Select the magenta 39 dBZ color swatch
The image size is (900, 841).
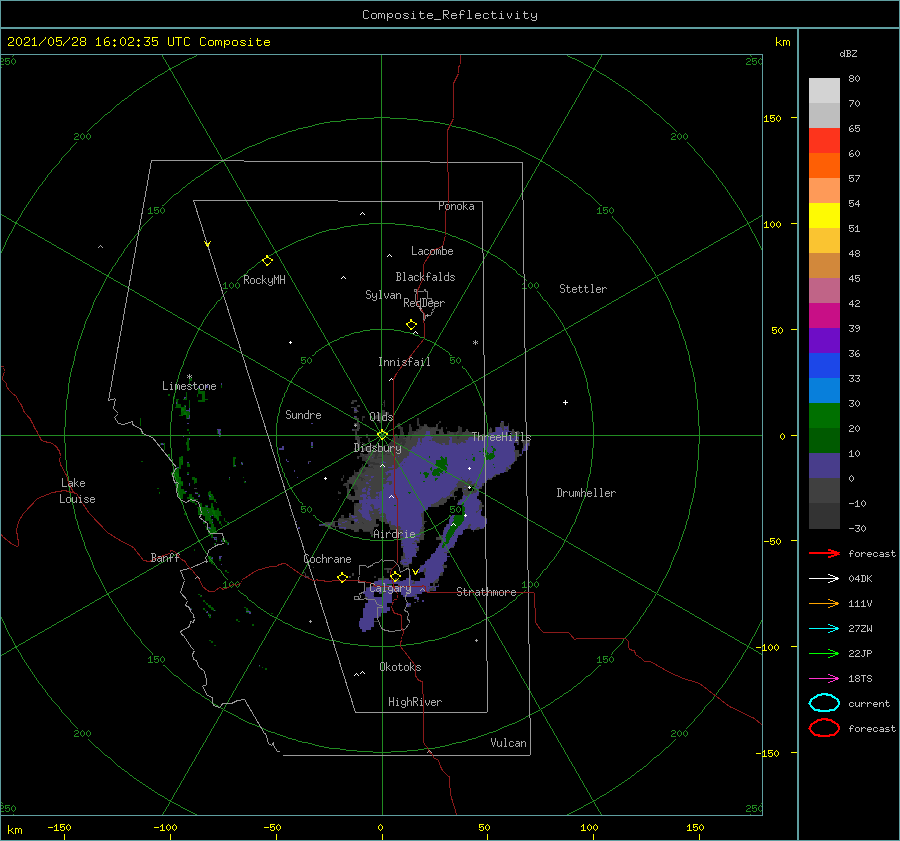[x=824, y=316]
